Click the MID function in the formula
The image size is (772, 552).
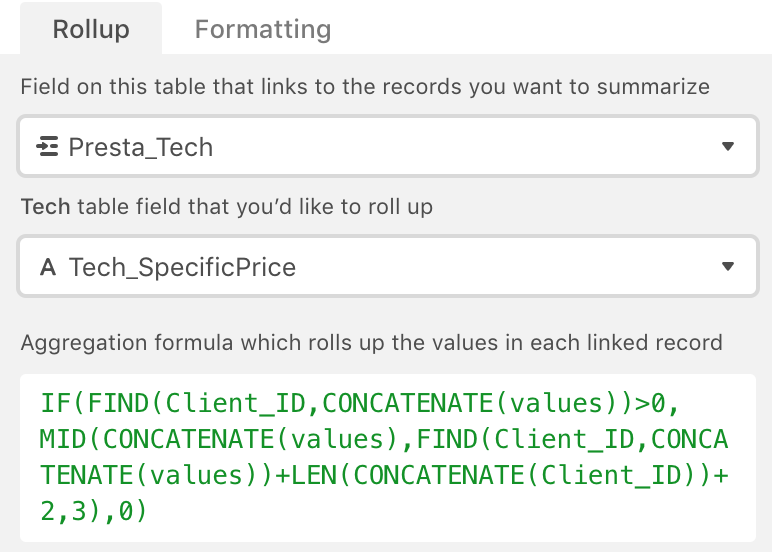pos(63,439)
